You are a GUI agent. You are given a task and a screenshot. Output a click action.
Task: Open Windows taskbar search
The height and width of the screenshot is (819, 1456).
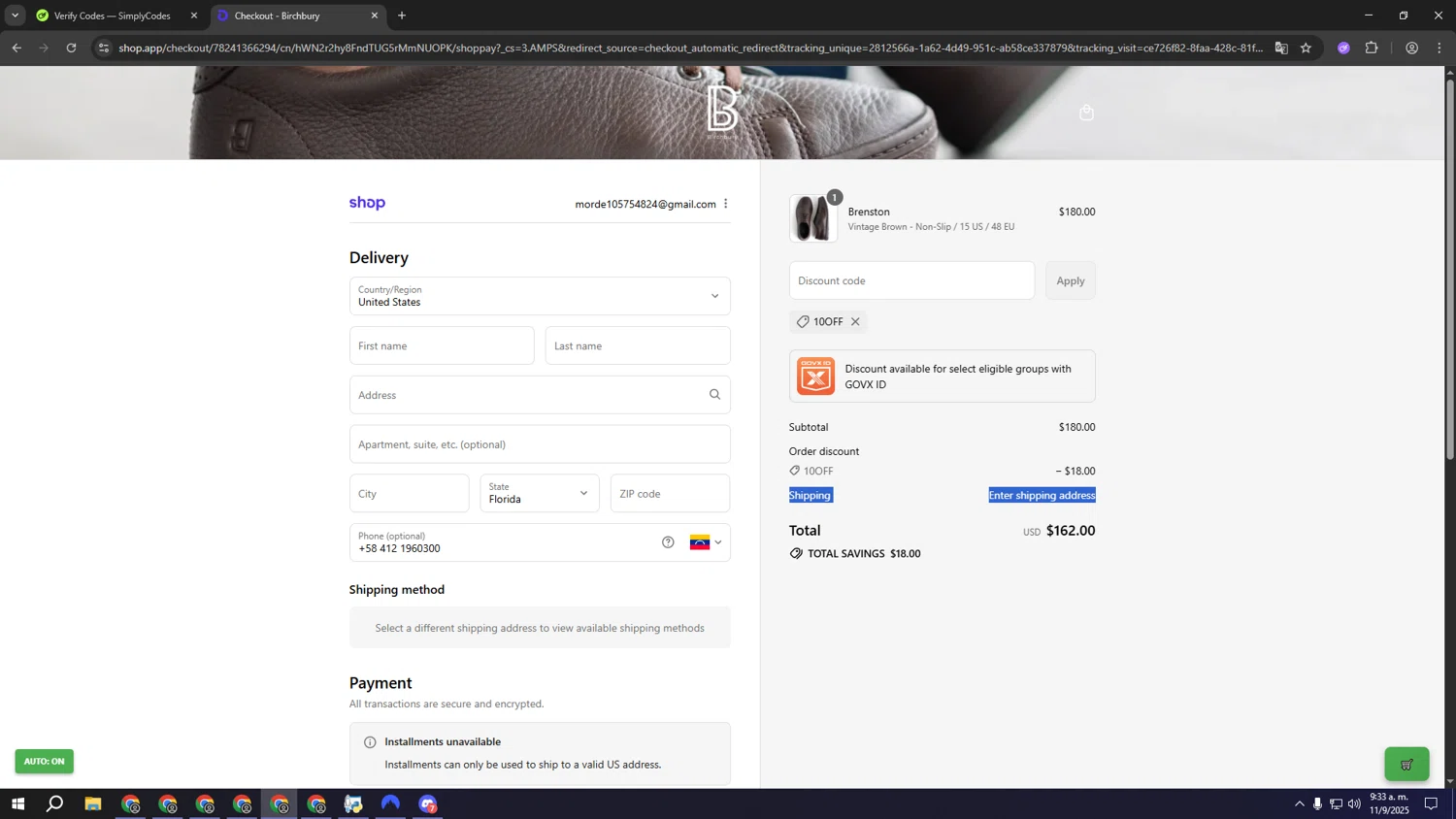coord(55,803)
